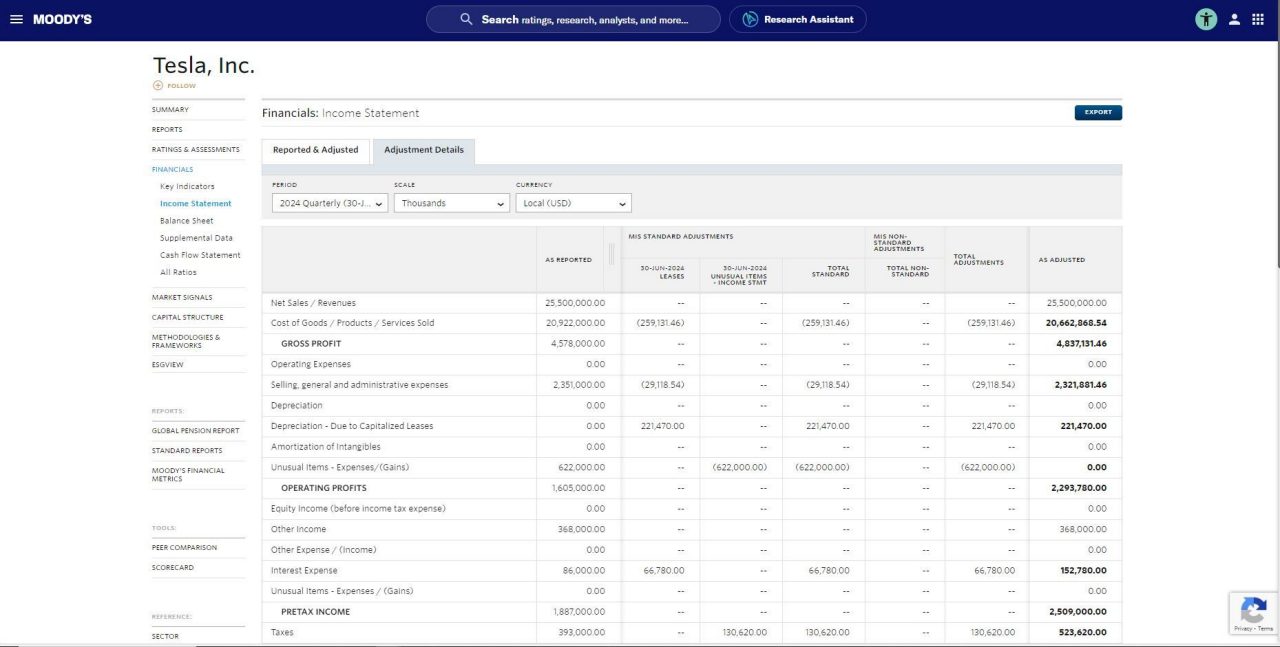Open Cash Flow Statement page
Viewport: 1280px width, 647px height.
(200, 255)
